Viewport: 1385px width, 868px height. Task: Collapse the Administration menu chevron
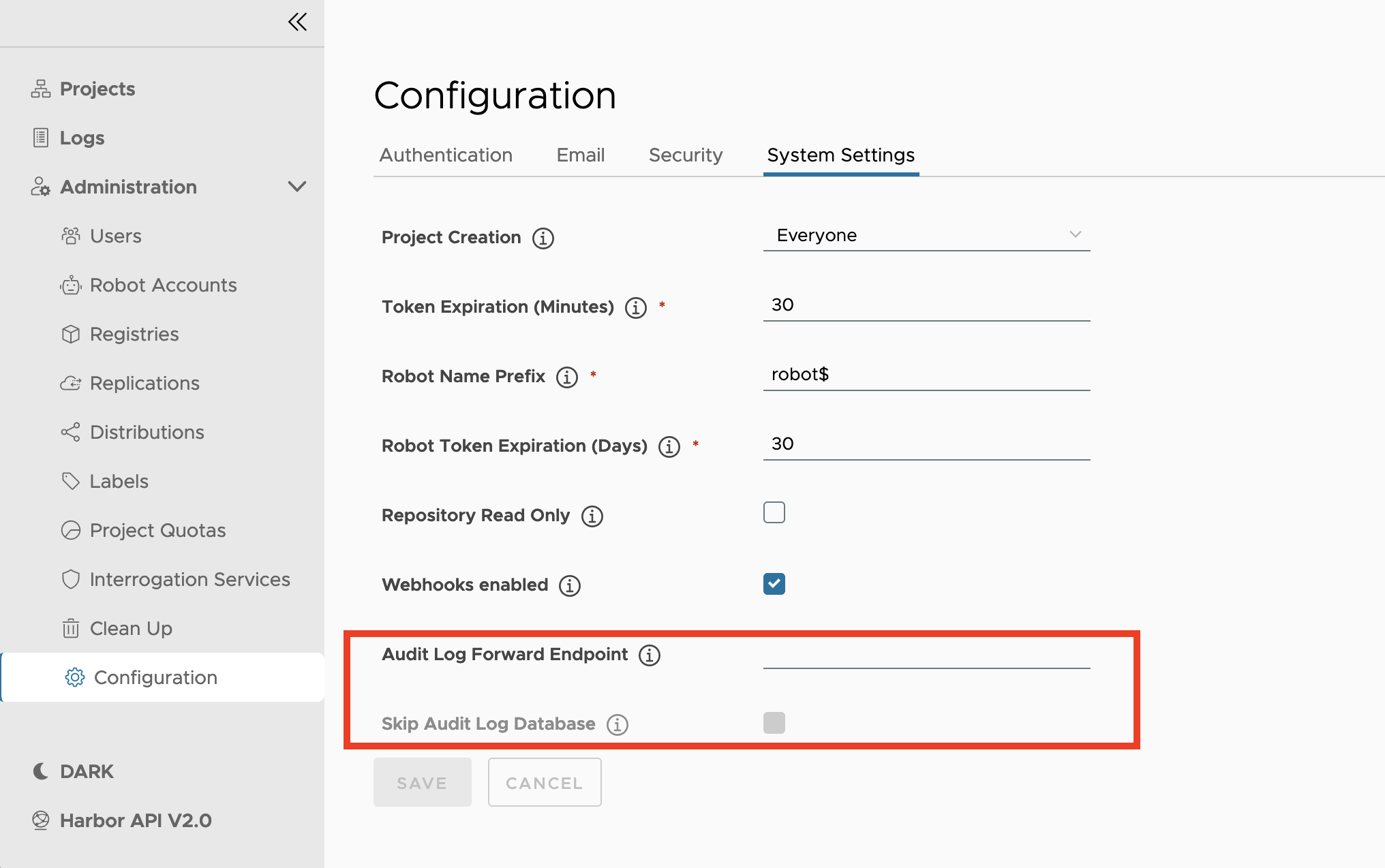(x=297, y=187)
